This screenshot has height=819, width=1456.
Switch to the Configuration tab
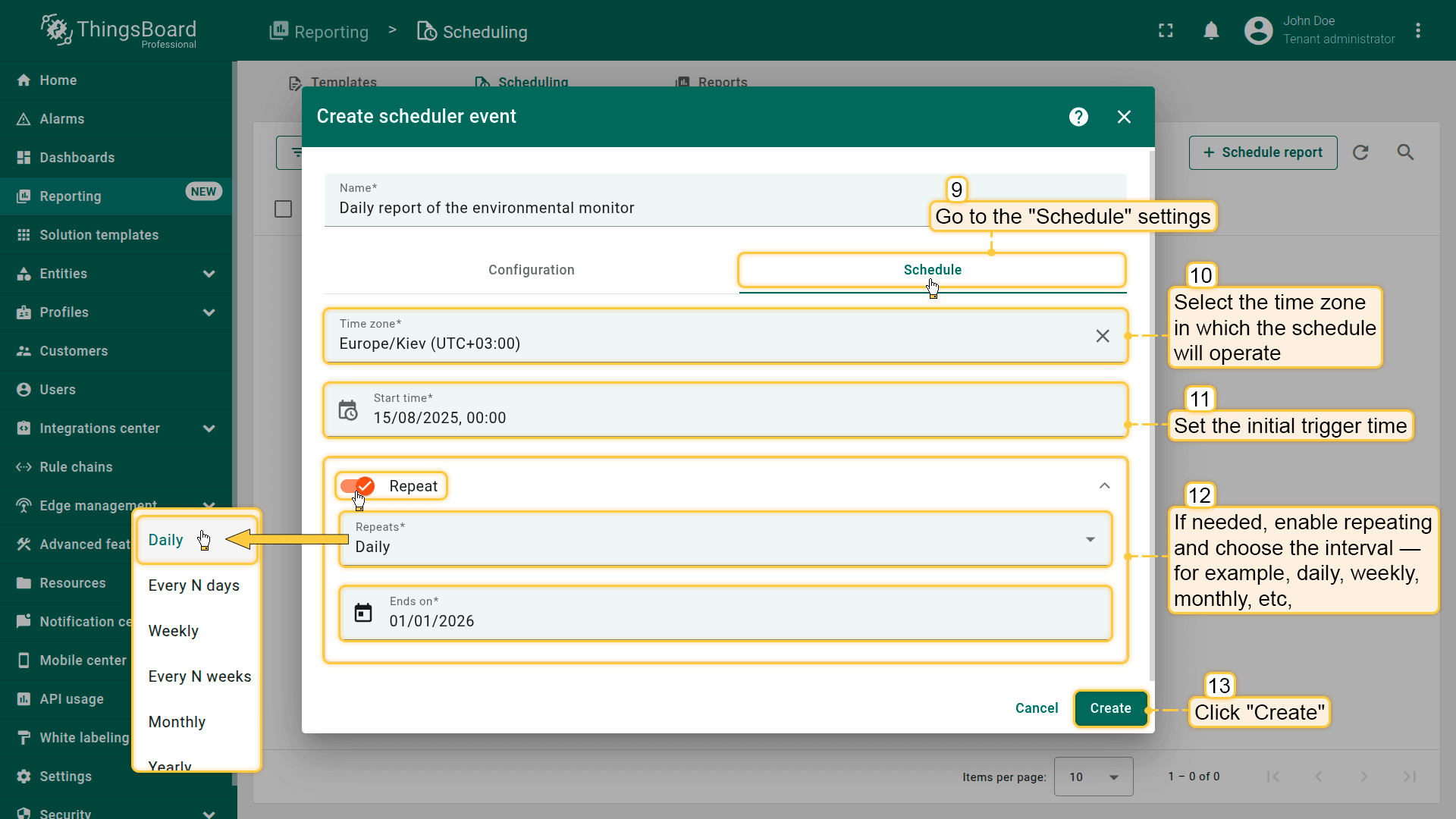coord(531,270)
